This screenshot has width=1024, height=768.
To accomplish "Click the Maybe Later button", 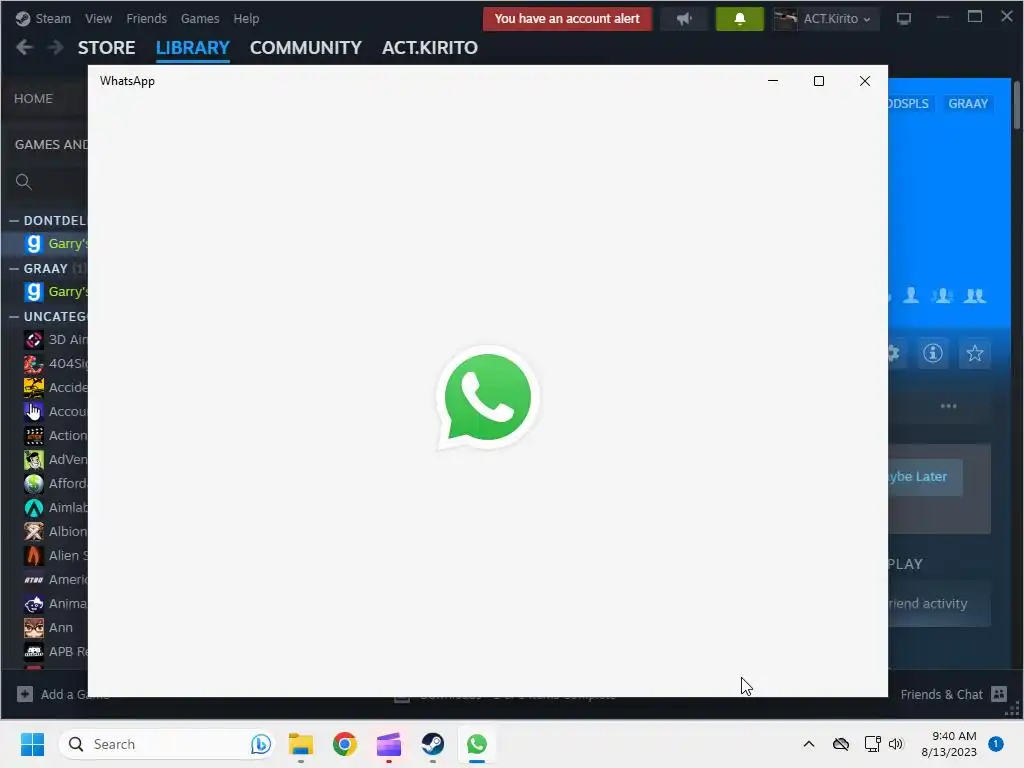I will tap(925, 477).
